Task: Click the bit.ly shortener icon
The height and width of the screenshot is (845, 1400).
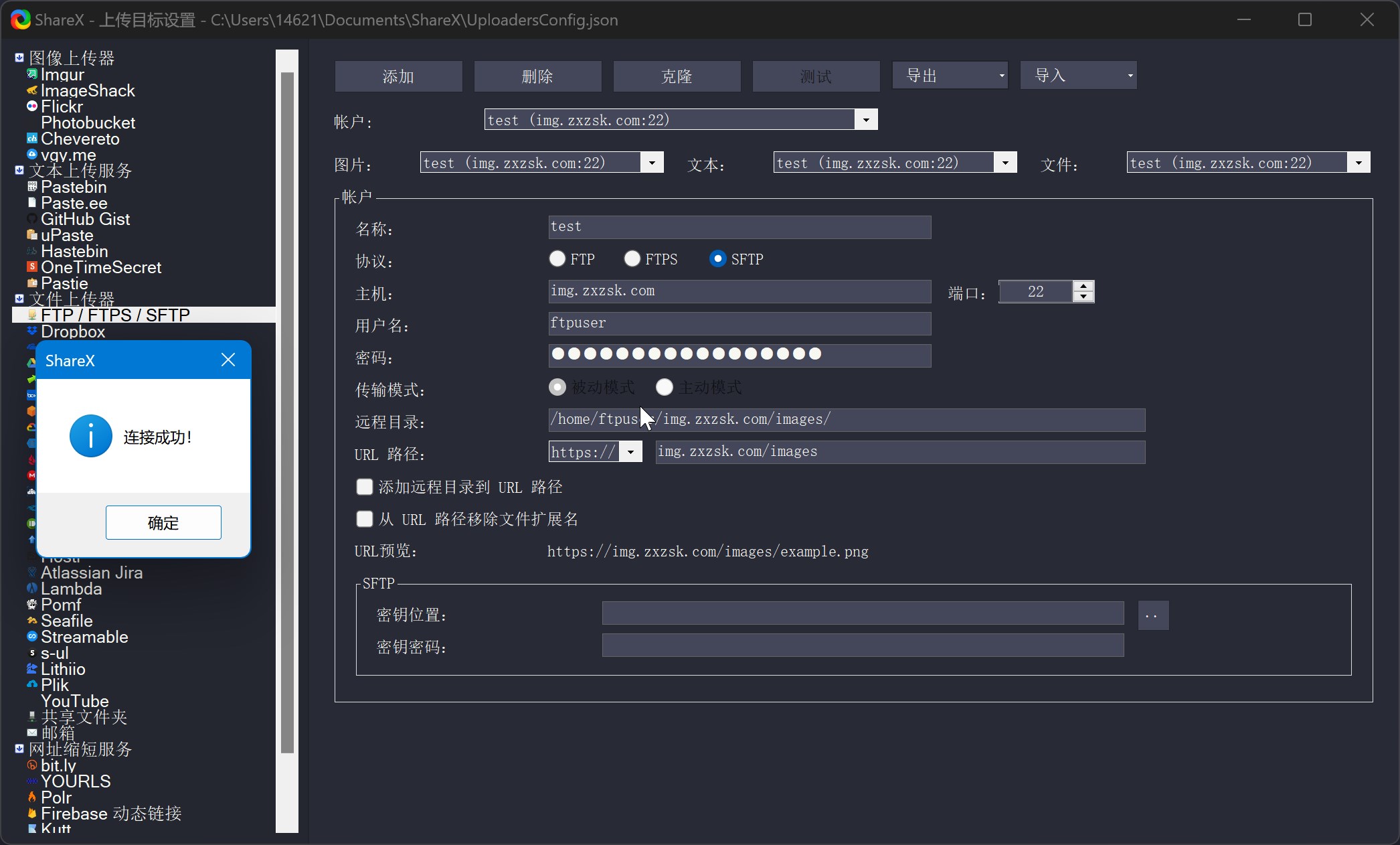Action: [31, 765]
